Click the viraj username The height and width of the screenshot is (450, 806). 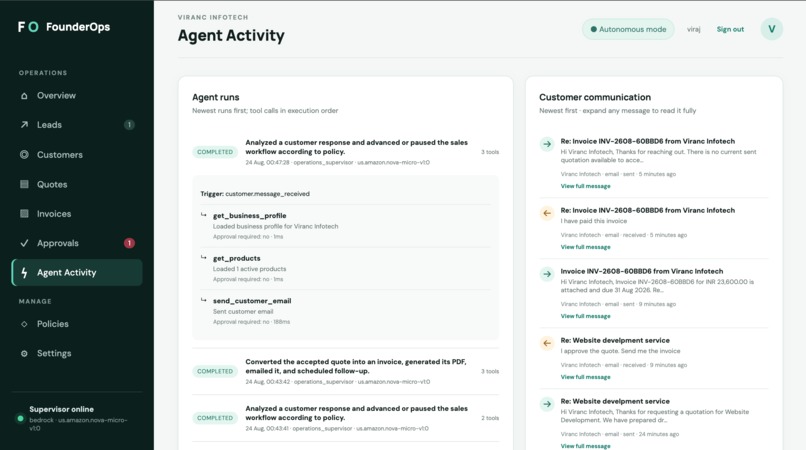coord(693,29)
